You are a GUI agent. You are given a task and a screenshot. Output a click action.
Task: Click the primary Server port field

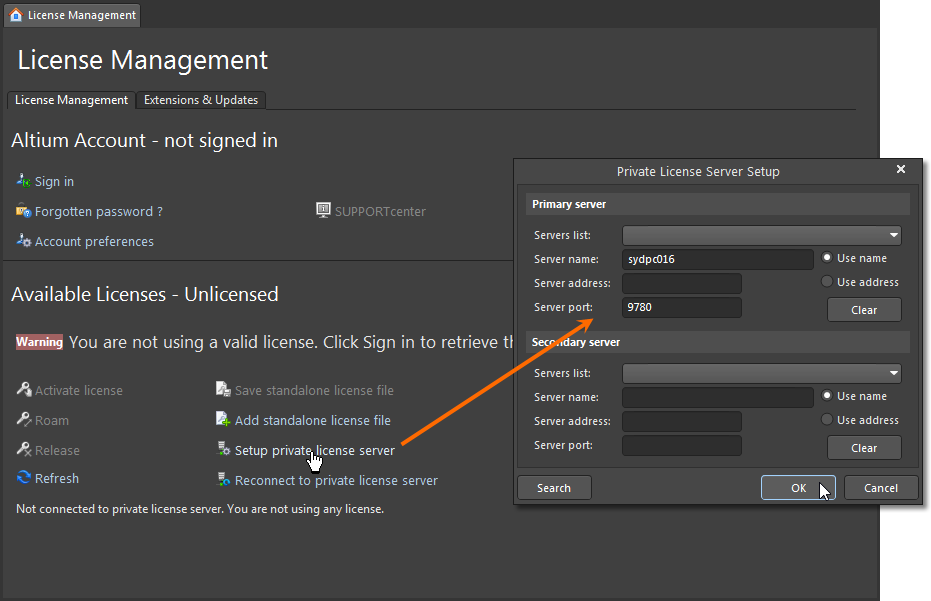[681, 308]
